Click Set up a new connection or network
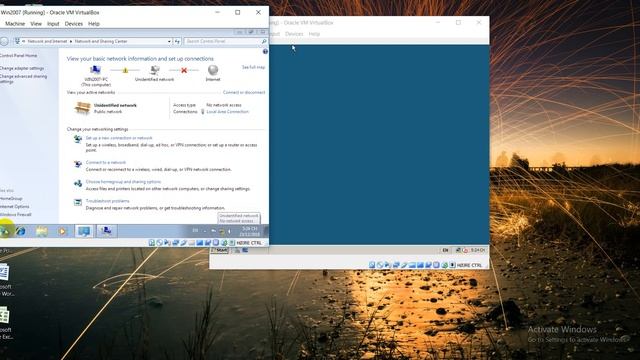This screenshot has width=640, height=360. tap(119, 138)
